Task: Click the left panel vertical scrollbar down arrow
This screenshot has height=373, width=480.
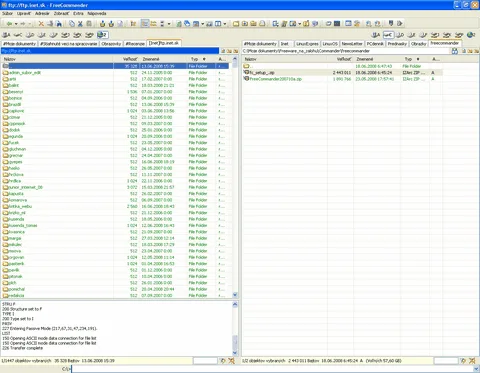Action: pyautogui.click(x=235, y=295)
